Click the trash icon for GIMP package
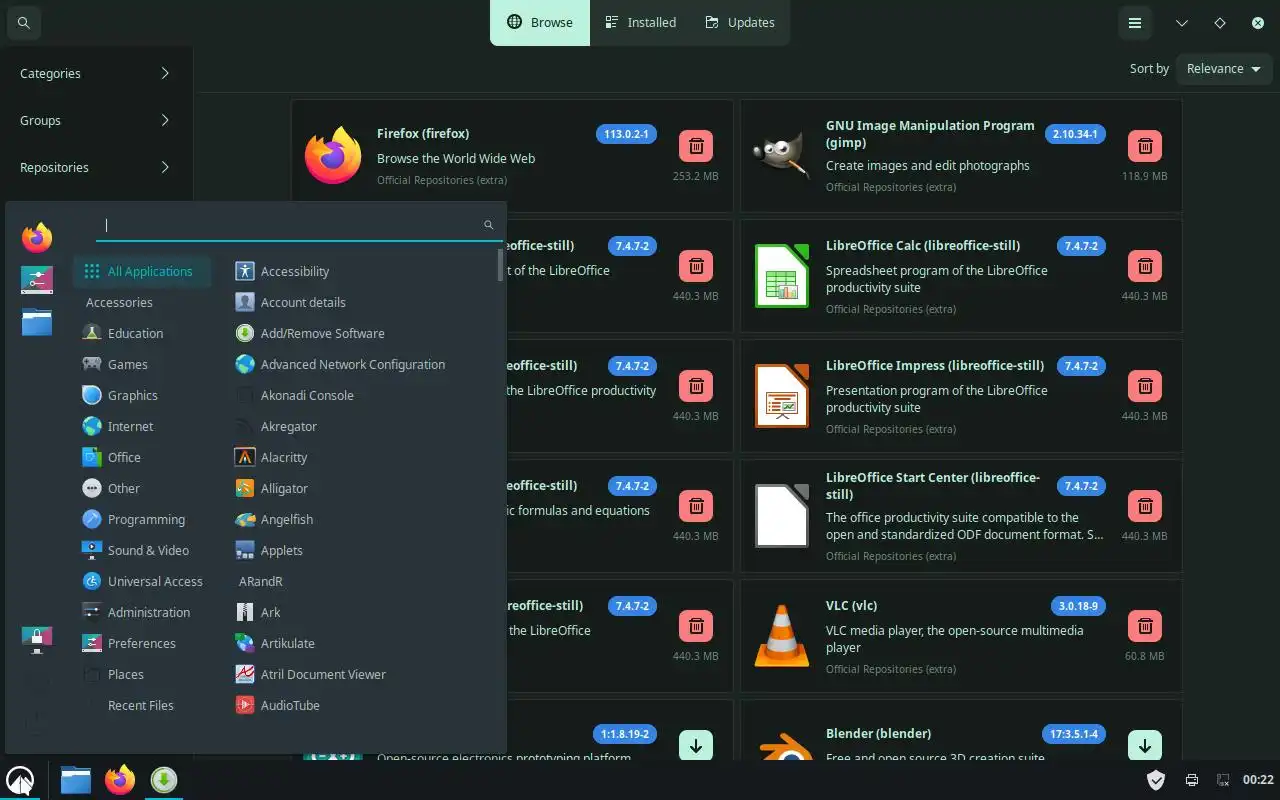This screenshot has height=800, width=1280. (x=1145, y=146)
